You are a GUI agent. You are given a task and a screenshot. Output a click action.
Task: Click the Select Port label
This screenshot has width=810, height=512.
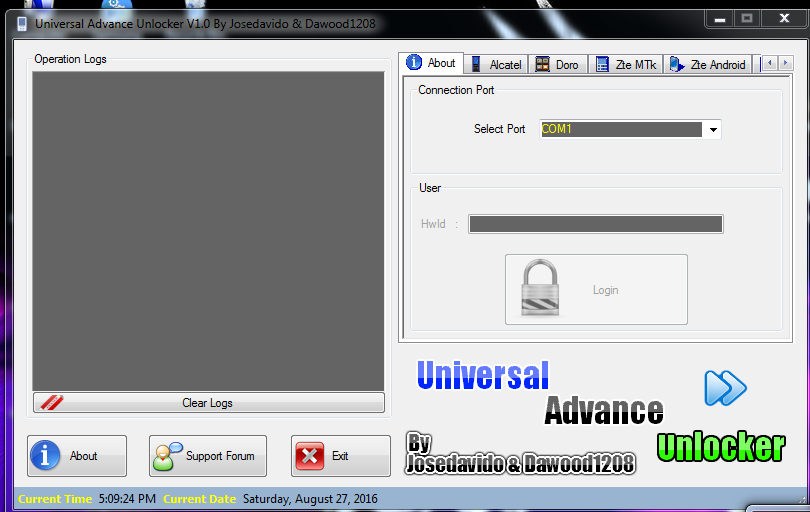[x=499, y=129]
